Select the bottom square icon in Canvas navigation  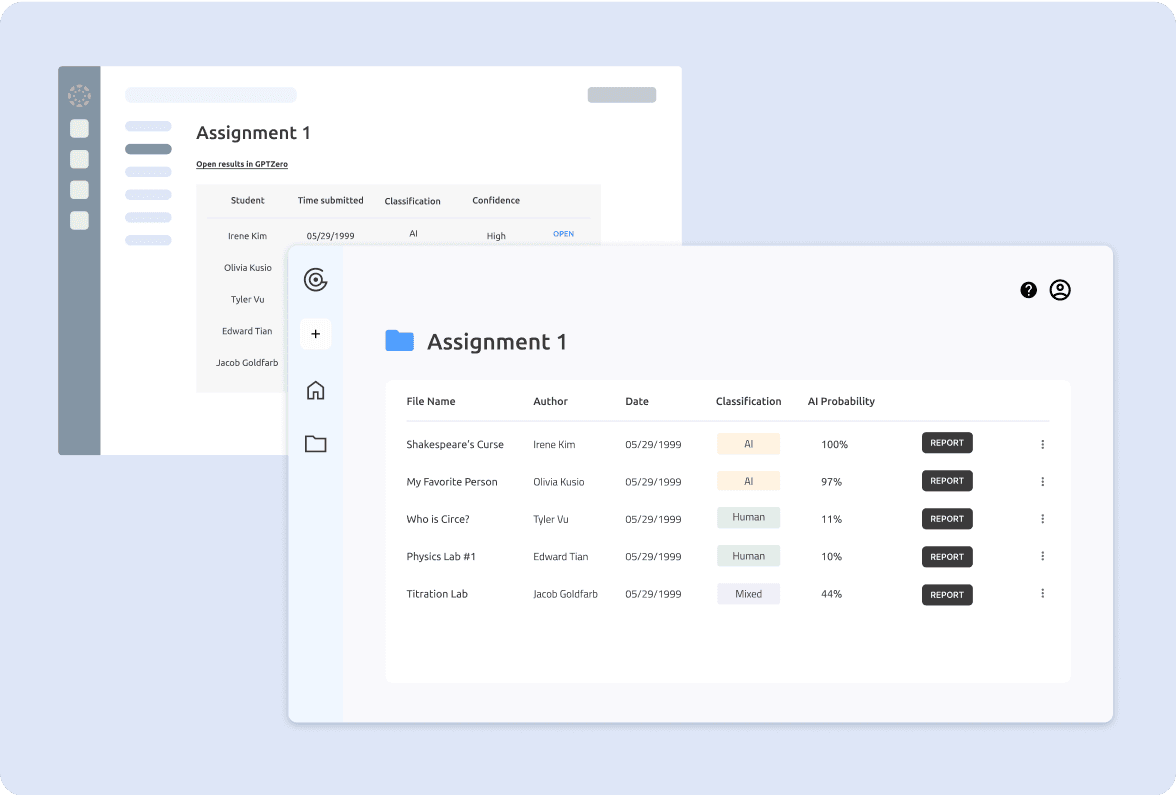click(79, 220)
